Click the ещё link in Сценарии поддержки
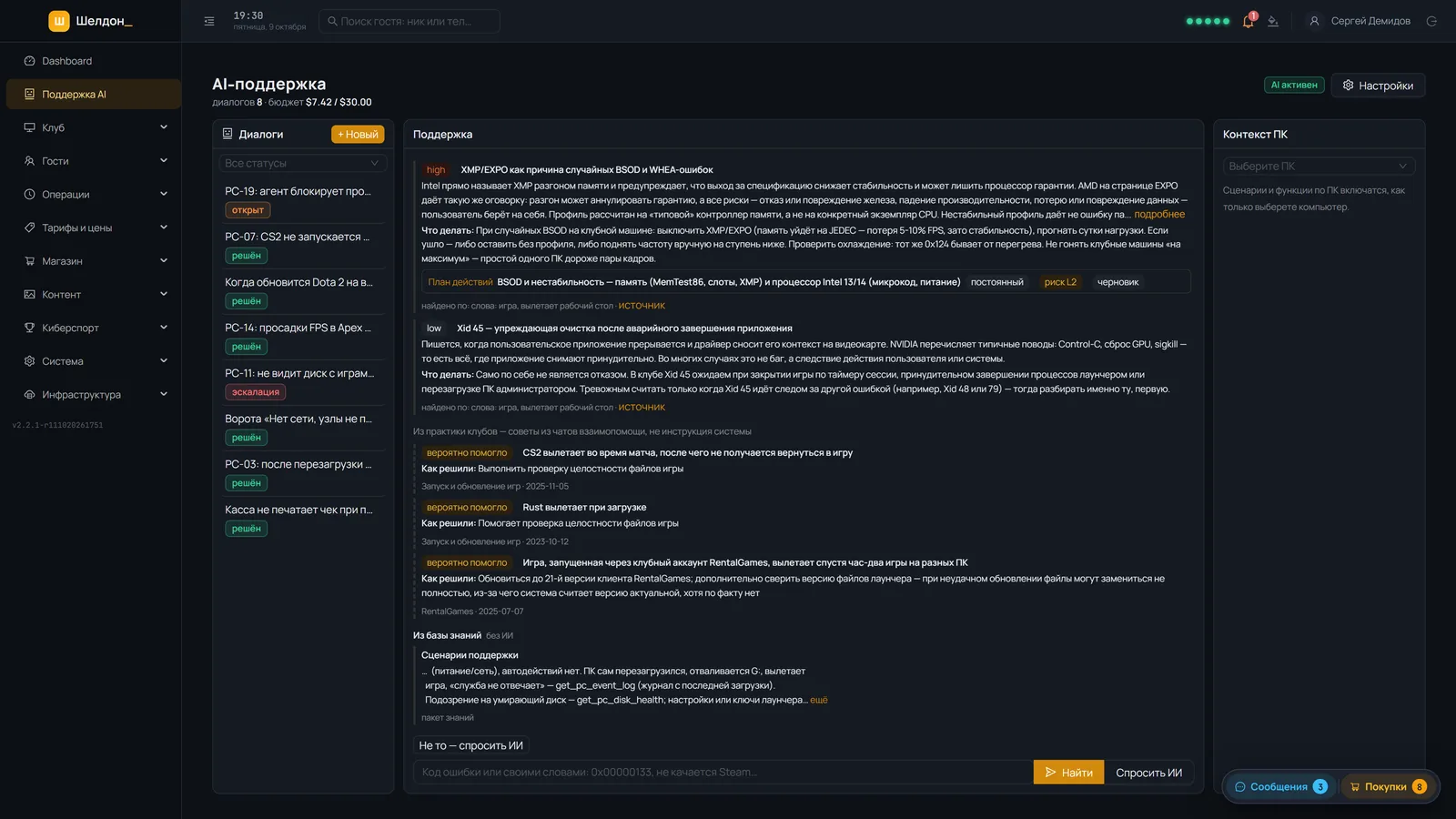This screenshot has height=819, width=1456. click(x=819, y=700)
